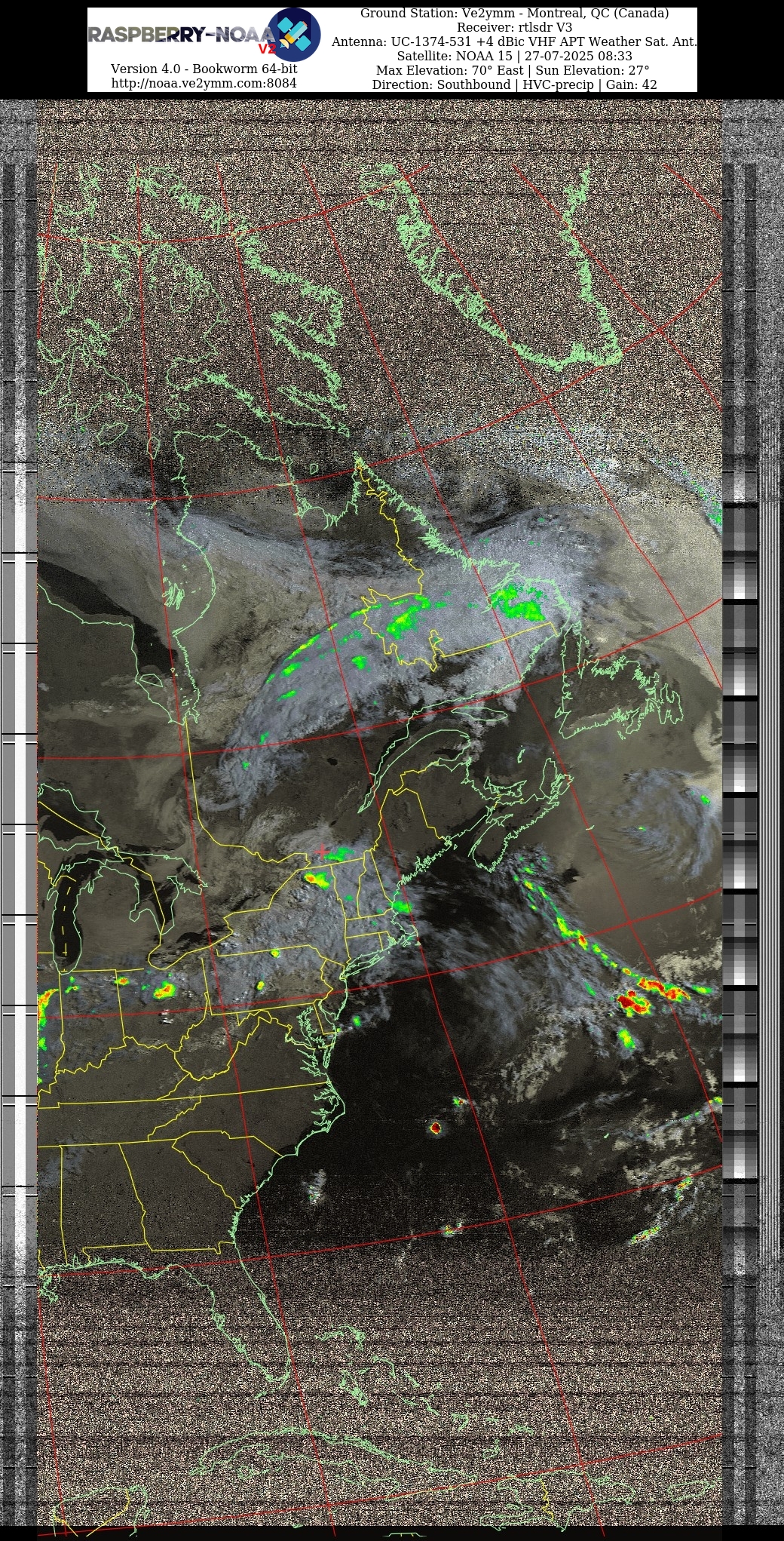Click the 'Satellite: NOAA 15 | 27-07-2025 08:33' line
The width and height of the screenshot is (784, 1541).
514,56
